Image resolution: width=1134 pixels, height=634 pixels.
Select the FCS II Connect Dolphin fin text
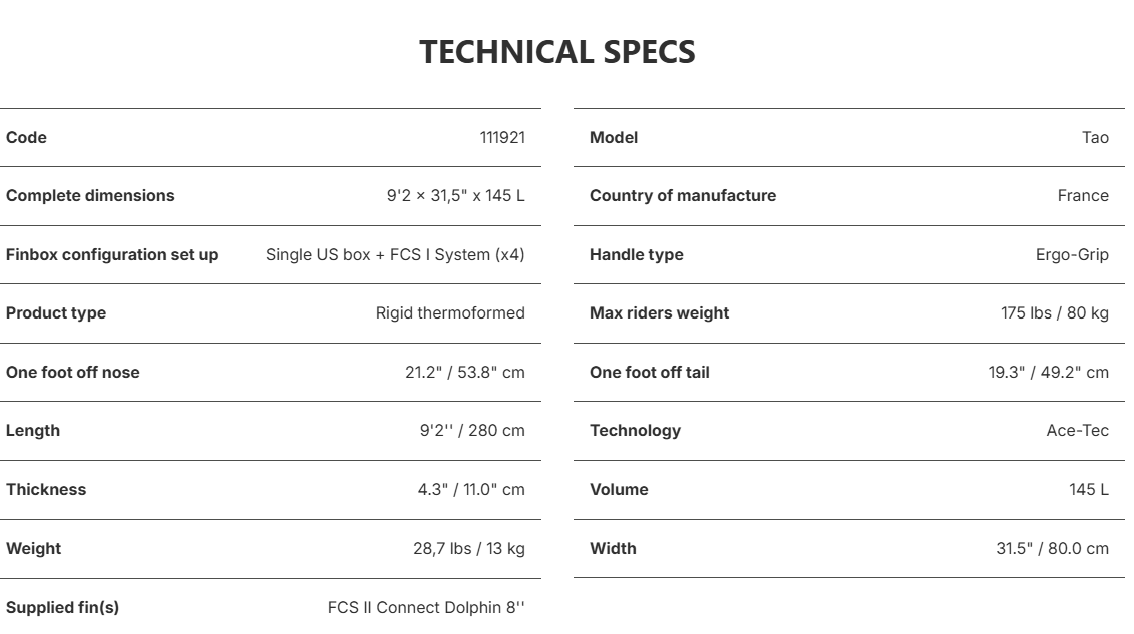click(426, 607)
